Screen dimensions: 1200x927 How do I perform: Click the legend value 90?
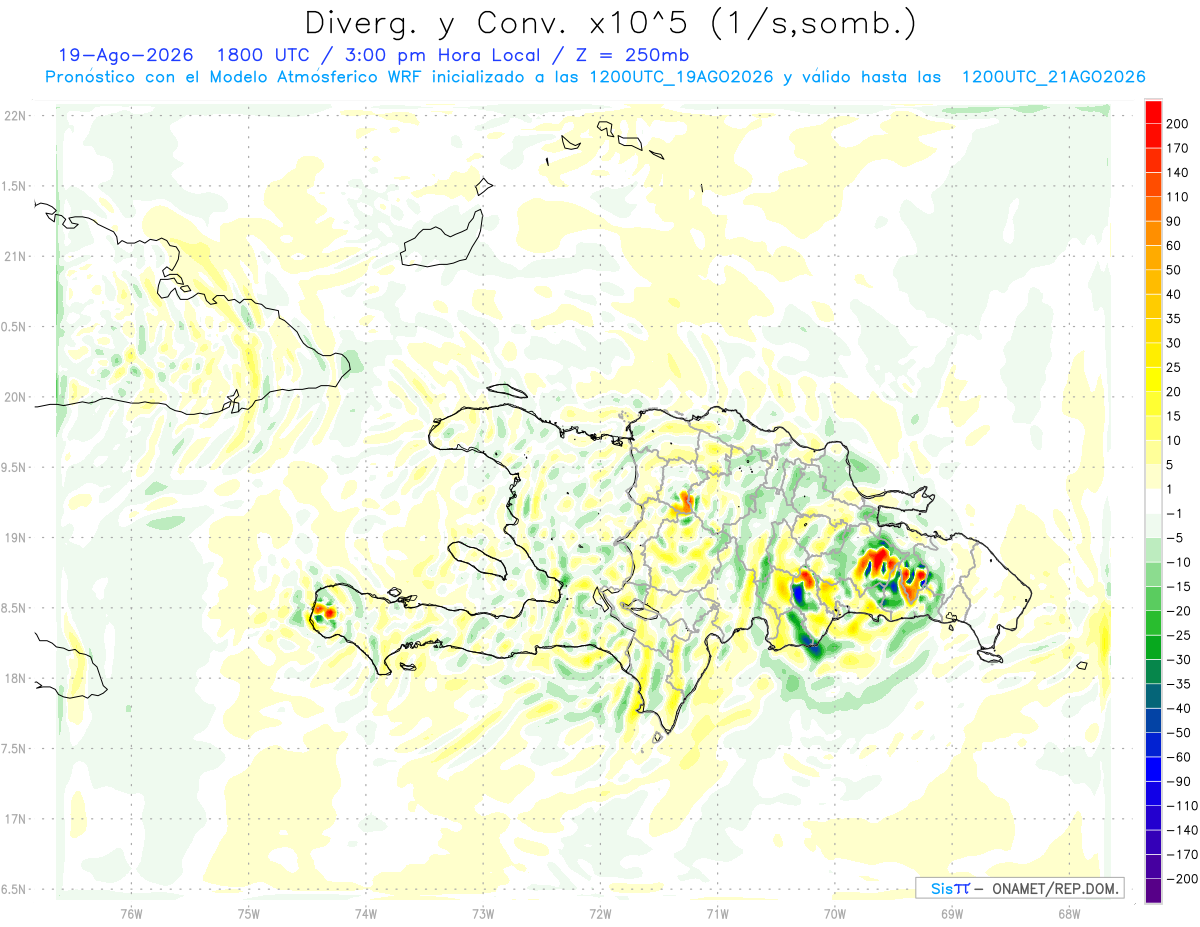click(x=1174, y=221)
